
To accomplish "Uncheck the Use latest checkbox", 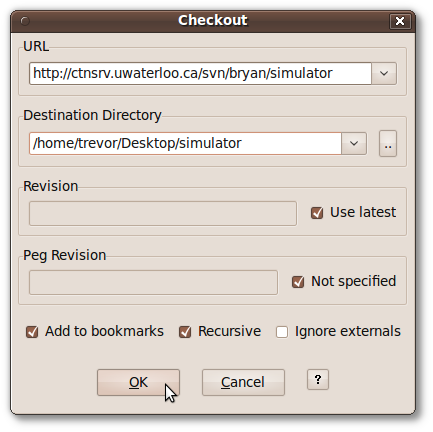I will tap(317, 213).
